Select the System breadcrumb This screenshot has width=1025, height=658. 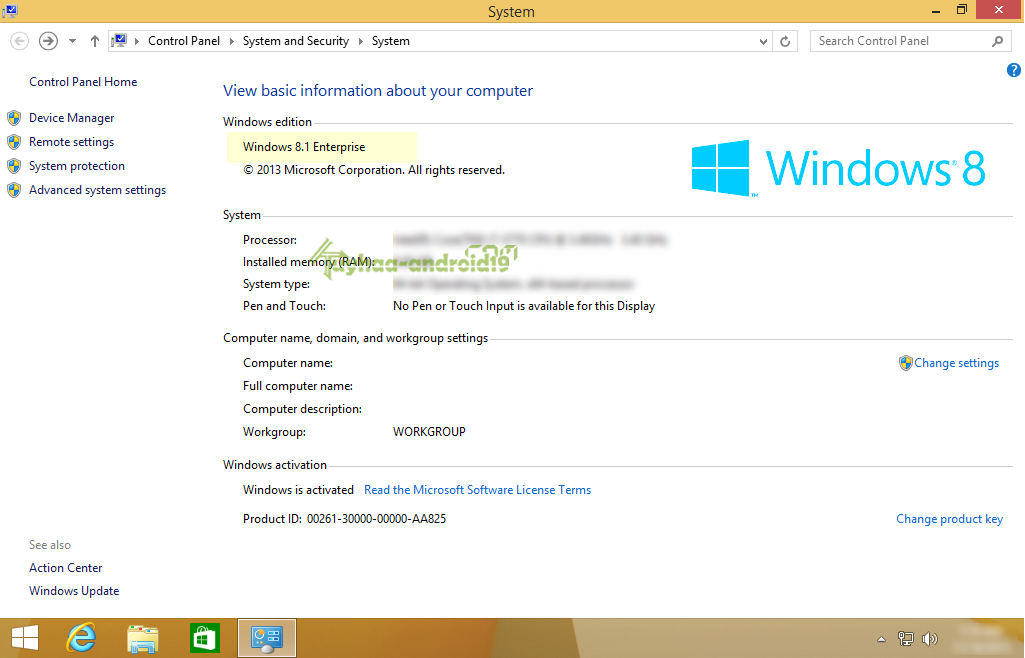coord(391,41)
